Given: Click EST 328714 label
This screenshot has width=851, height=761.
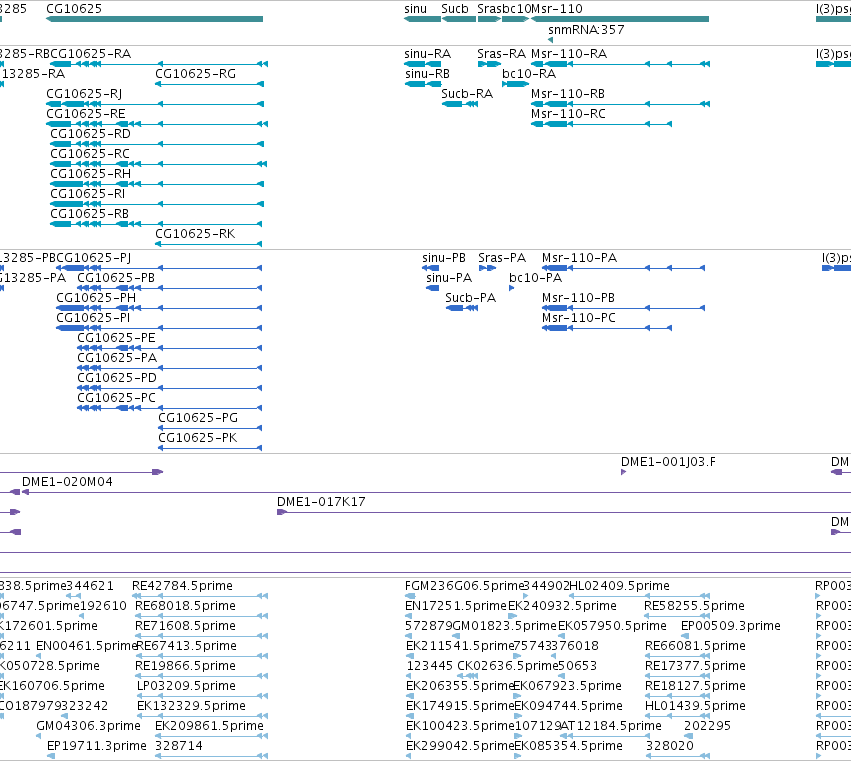Looking at the screenshot, I should click(179, 746).
